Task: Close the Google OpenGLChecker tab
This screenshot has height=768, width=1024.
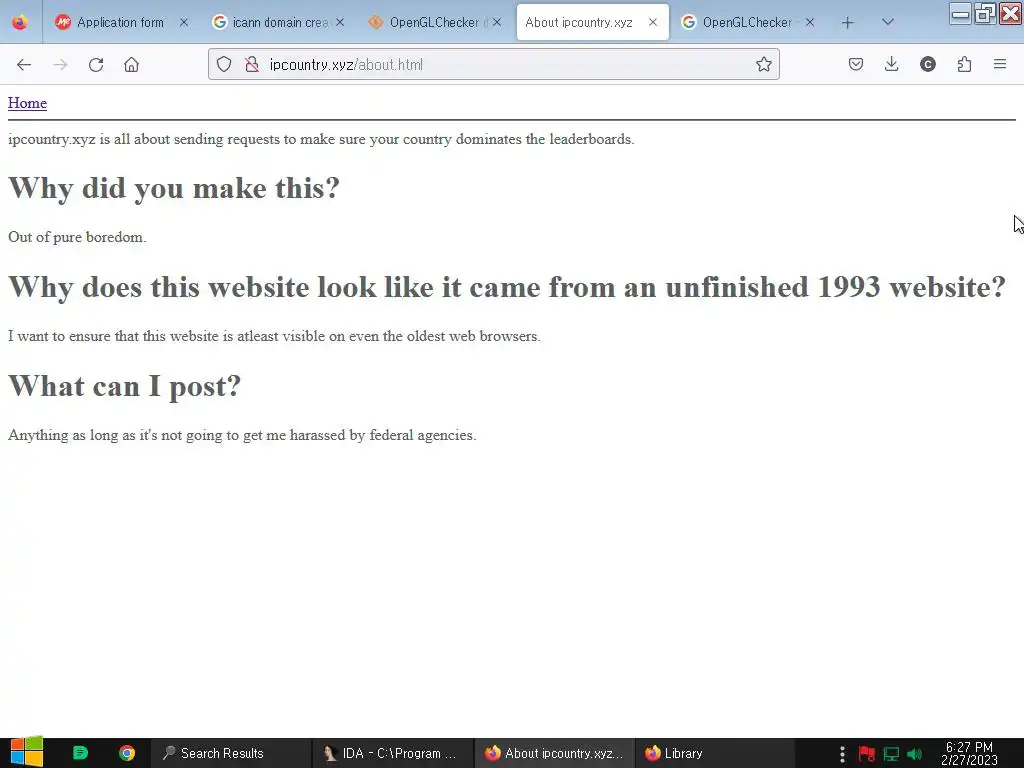Action: point(810,22)
